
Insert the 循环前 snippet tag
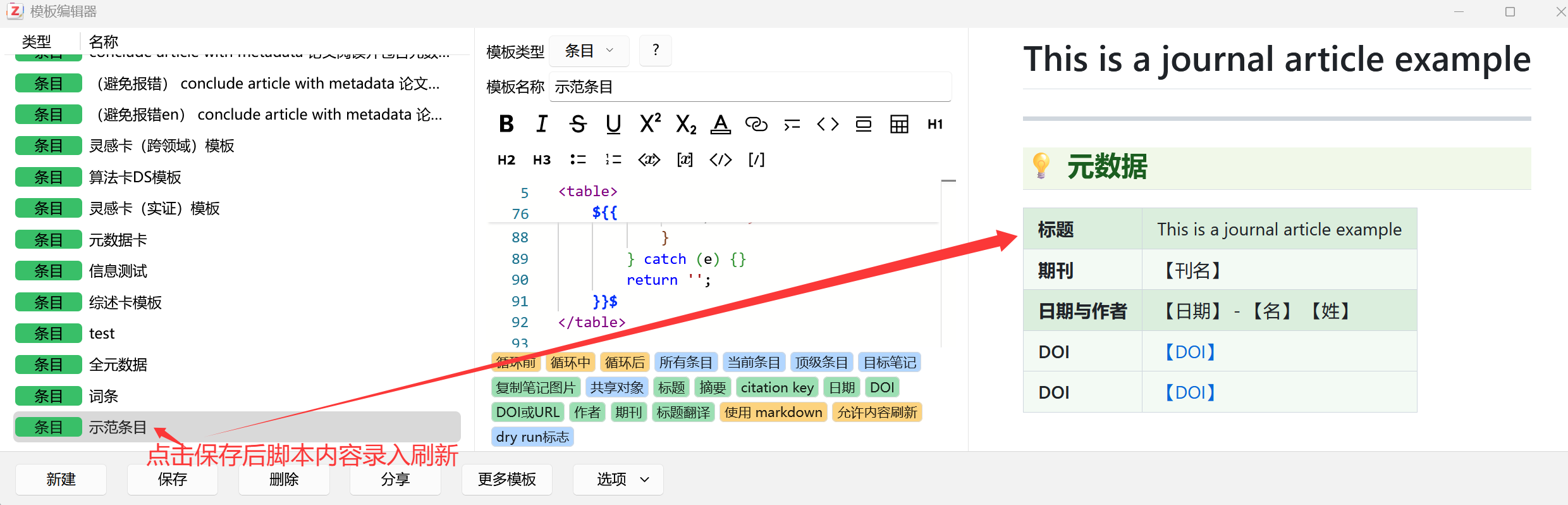[x=516, y=363]
